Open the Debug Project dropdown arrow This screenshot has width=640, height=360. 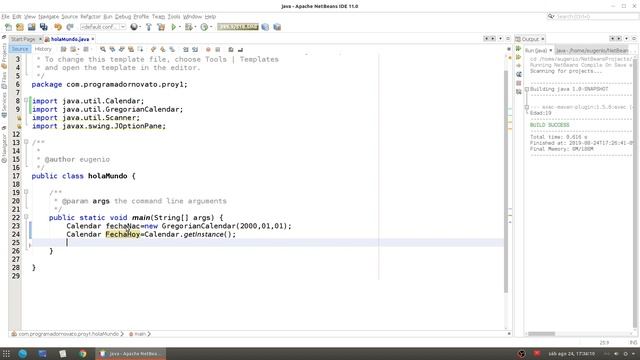point(195,27)
